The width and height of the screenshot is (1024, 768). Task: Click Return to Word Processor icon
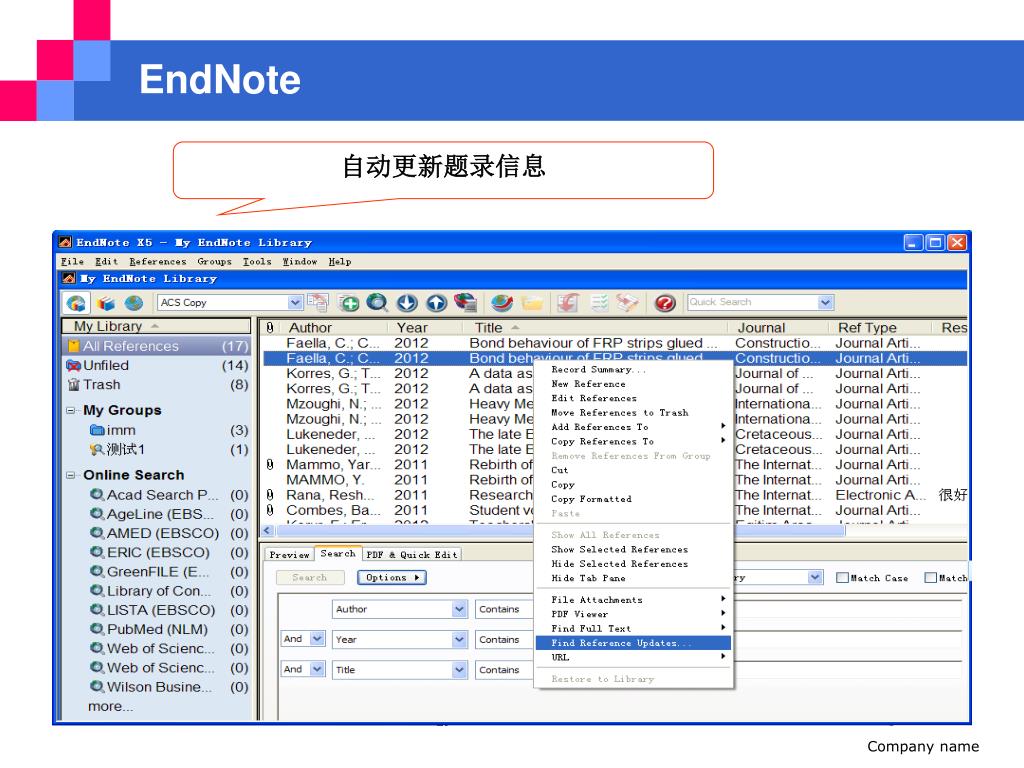pos(627,303)
